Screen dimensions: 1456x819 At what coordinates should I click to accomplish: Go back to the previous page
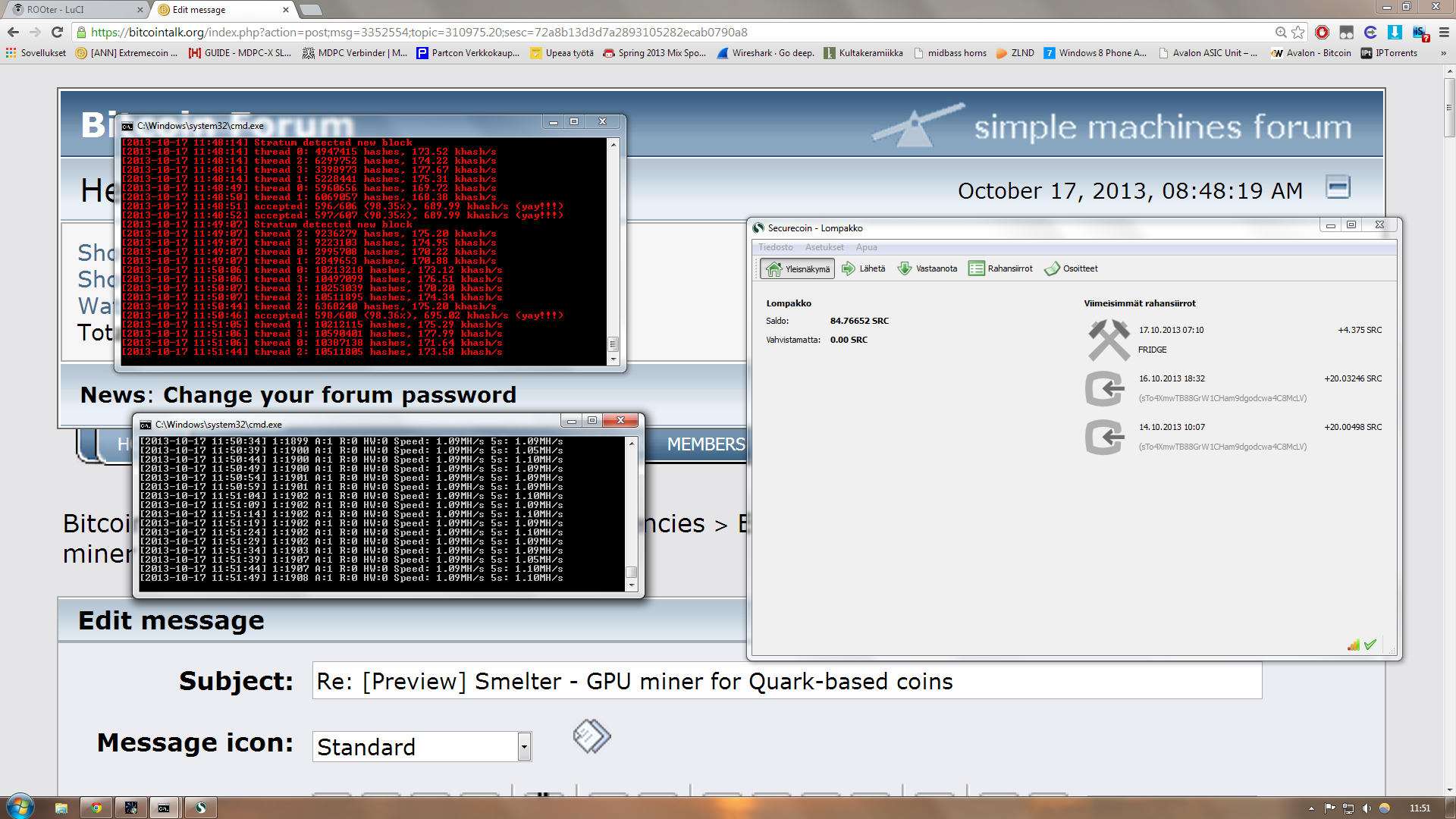[13, 32]
